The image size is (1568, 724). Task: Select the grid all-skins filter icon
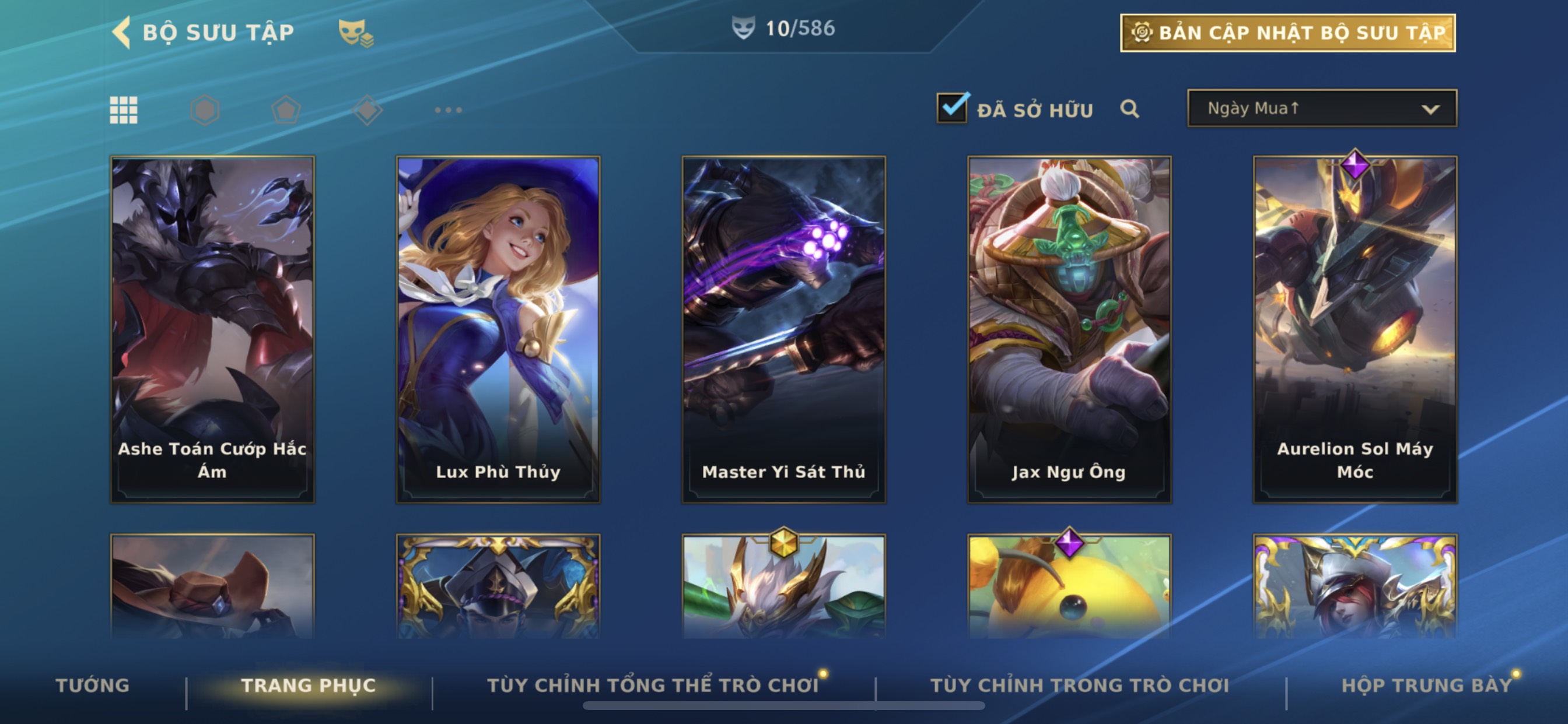(x=124, y=110)
